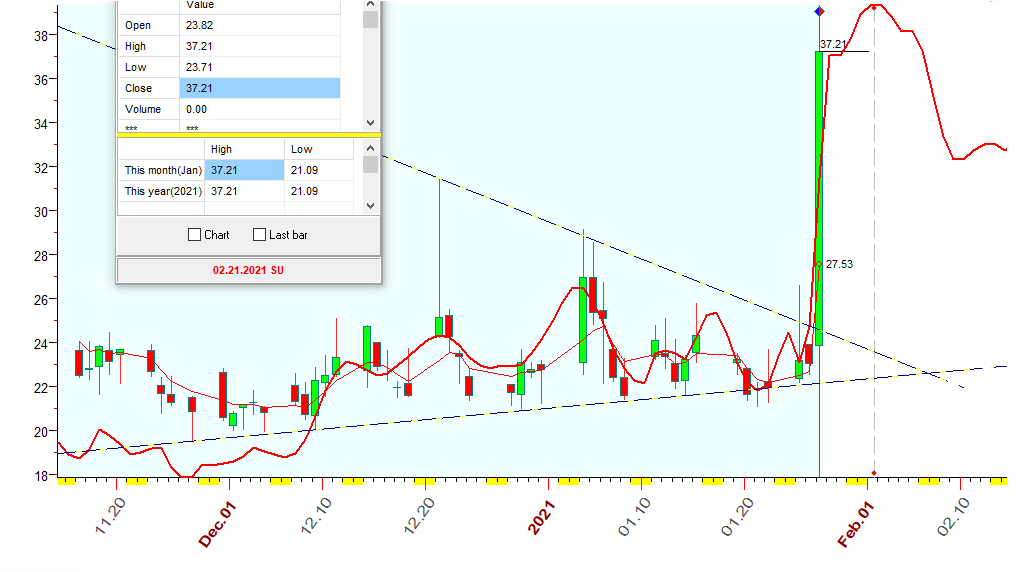Click the This year(2021) row label

point(161,191)
